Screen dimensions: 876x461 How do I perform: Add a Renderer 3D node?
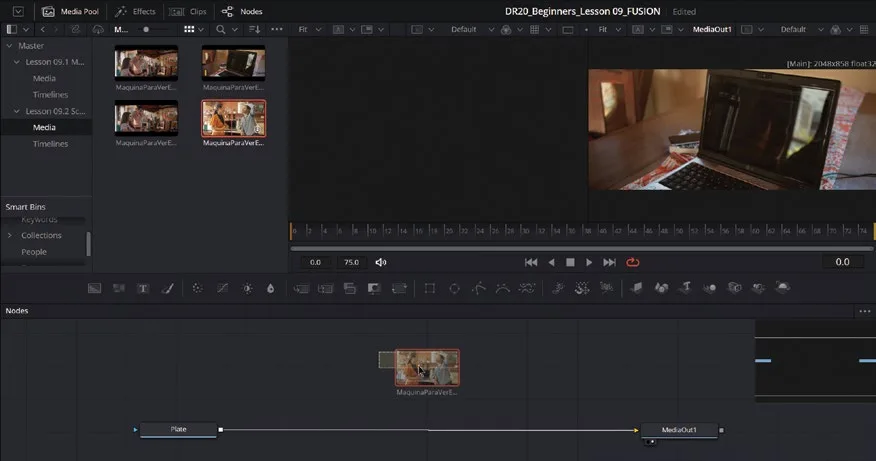pyautogui.click(x=783, y=287)
